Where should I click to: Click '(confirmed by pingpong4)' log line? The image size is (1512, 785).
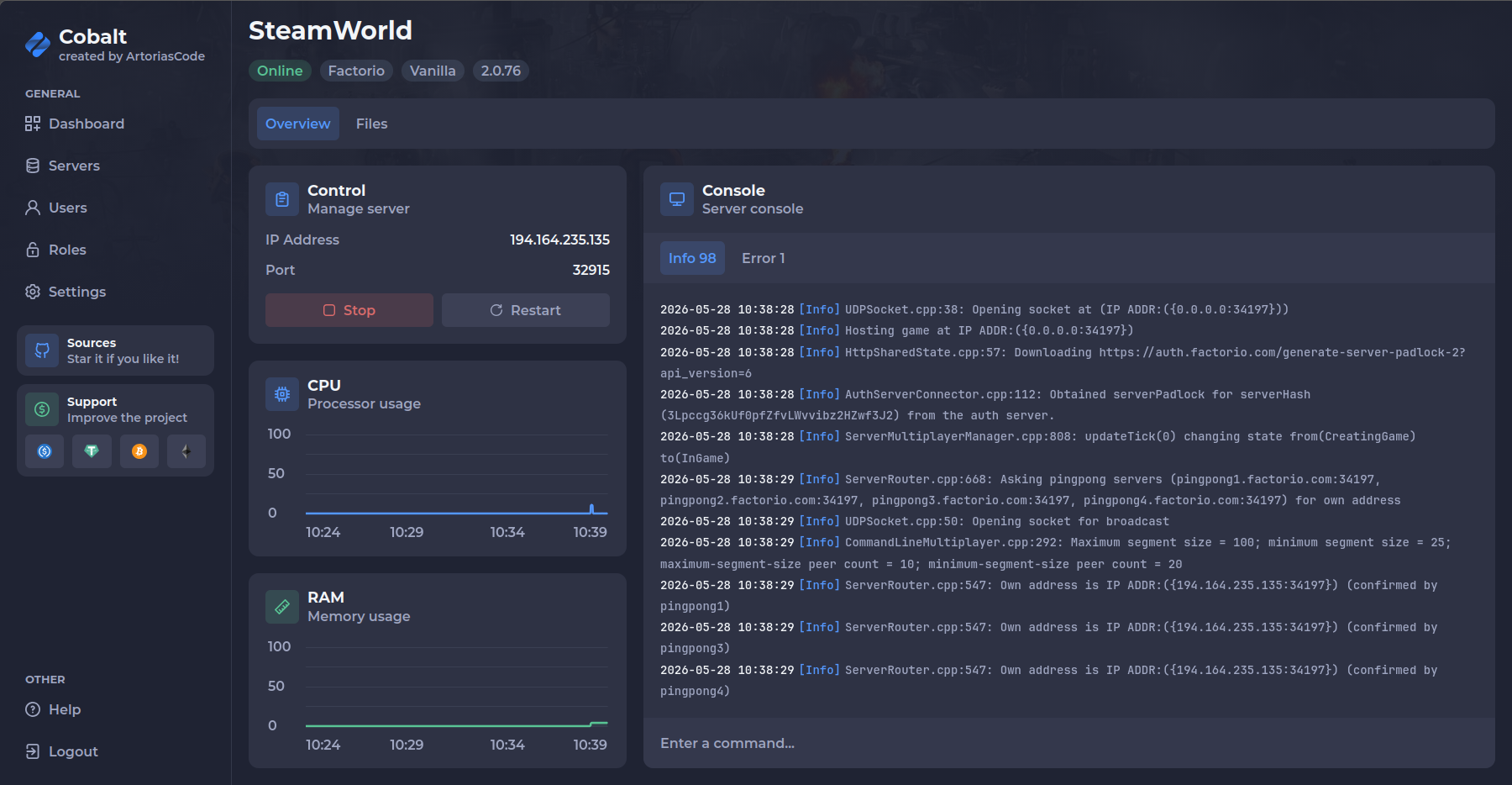click(1049, 680)
